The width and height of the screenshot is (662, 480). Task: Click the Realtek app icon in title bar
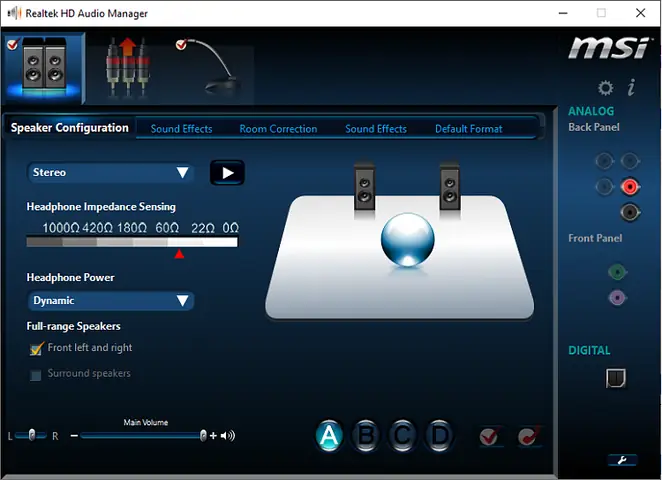point(14,13)
